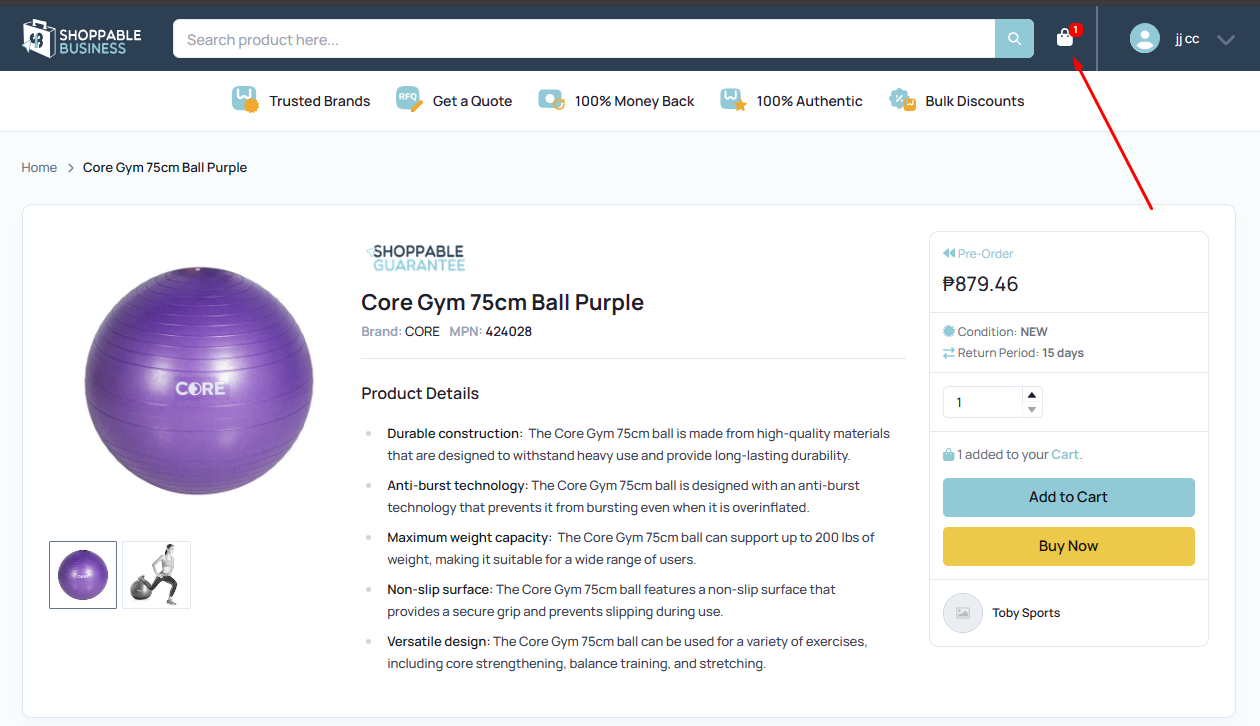Open the Toby Sports seller name
This screenshot has height=726, width=1260.
[1026, 613]
